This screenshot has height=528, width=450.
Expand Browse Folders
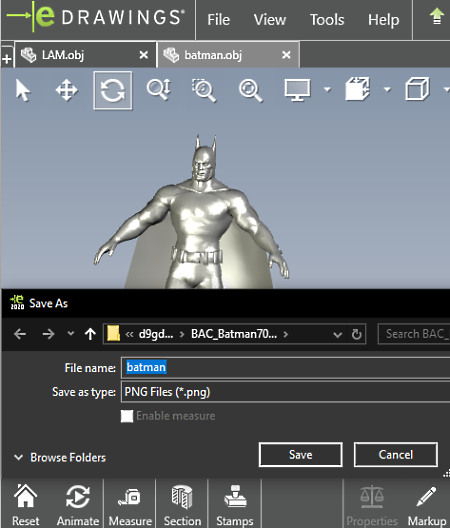(x=60, y=457)
